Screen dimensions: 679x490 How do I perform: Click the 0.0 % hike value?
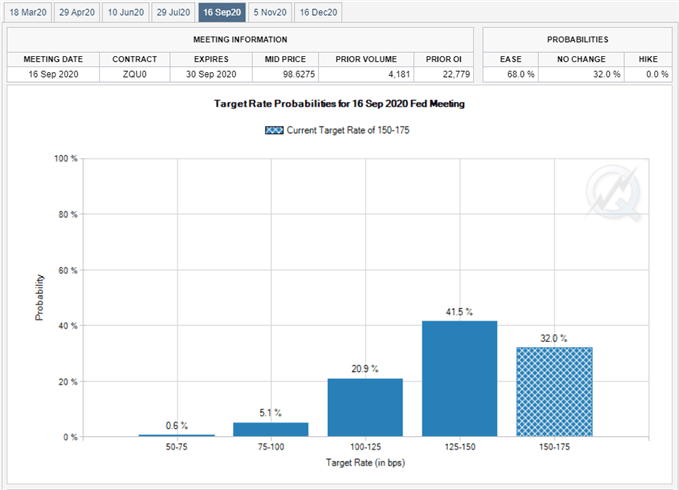coord(657,74)
